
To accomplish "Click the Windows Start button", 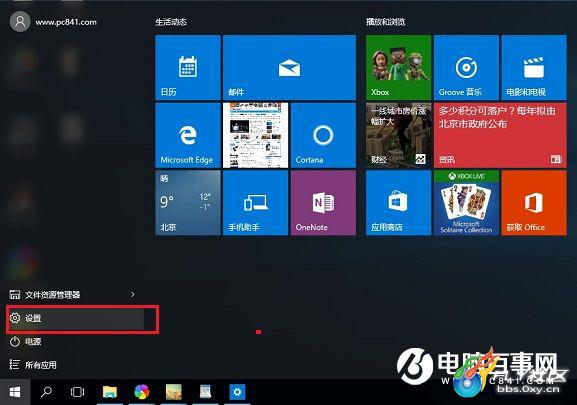I will 15,392.
